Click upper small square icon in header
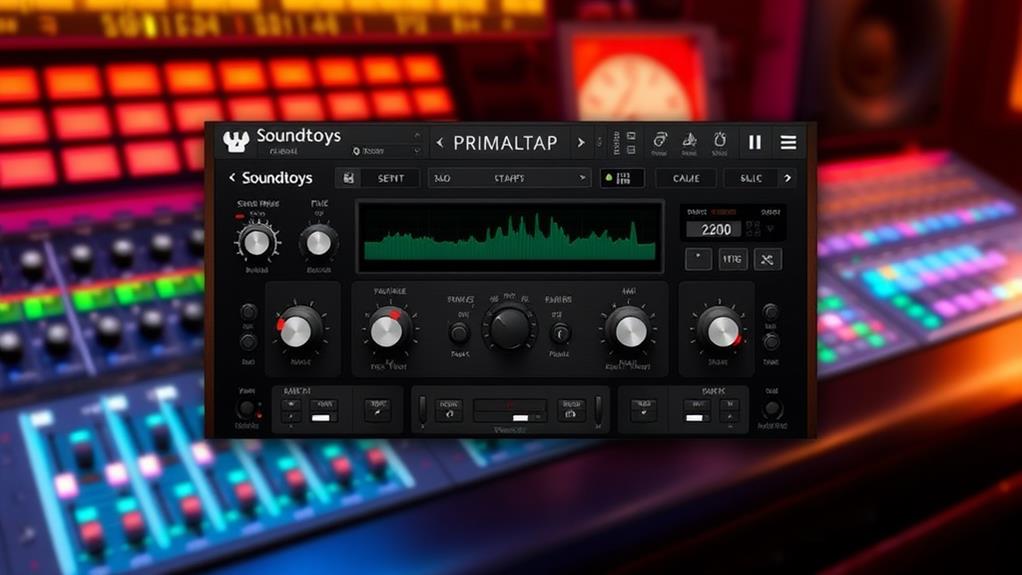Image resolution: width=1022 pixels, height=575 pixels. pyautogui.click(x=631, y=136)
